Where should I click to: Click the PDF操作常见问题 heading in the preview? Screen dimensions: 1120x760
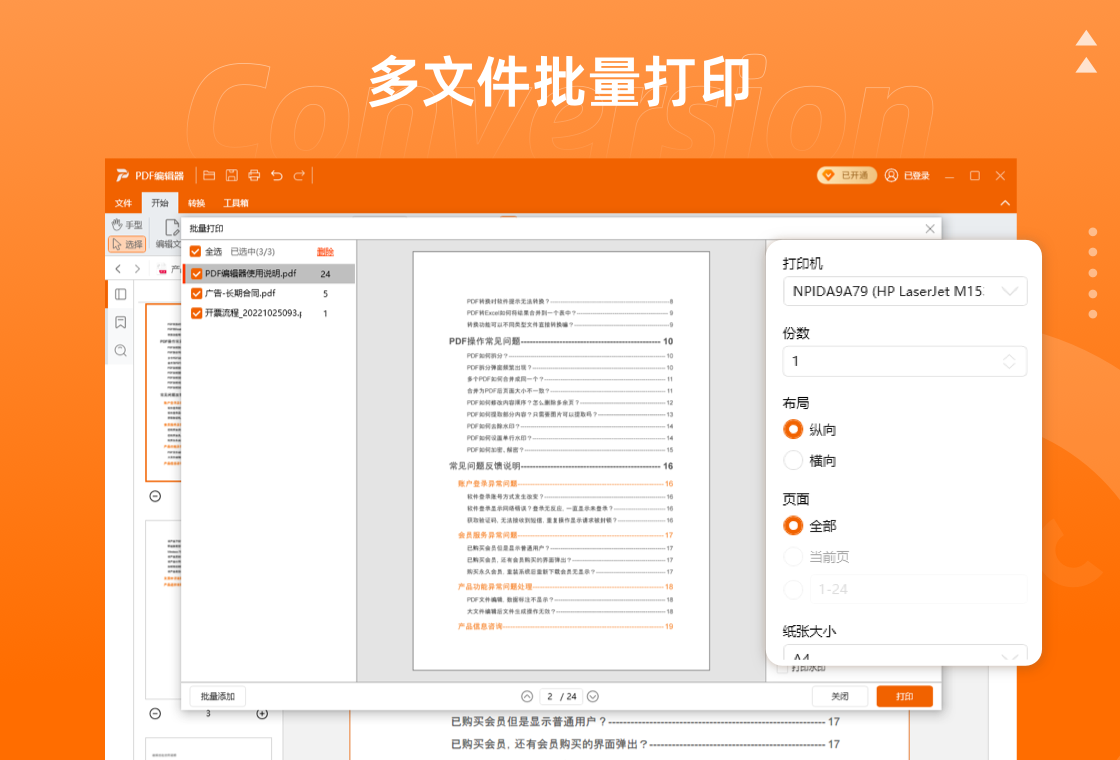[x=484, y=341]
